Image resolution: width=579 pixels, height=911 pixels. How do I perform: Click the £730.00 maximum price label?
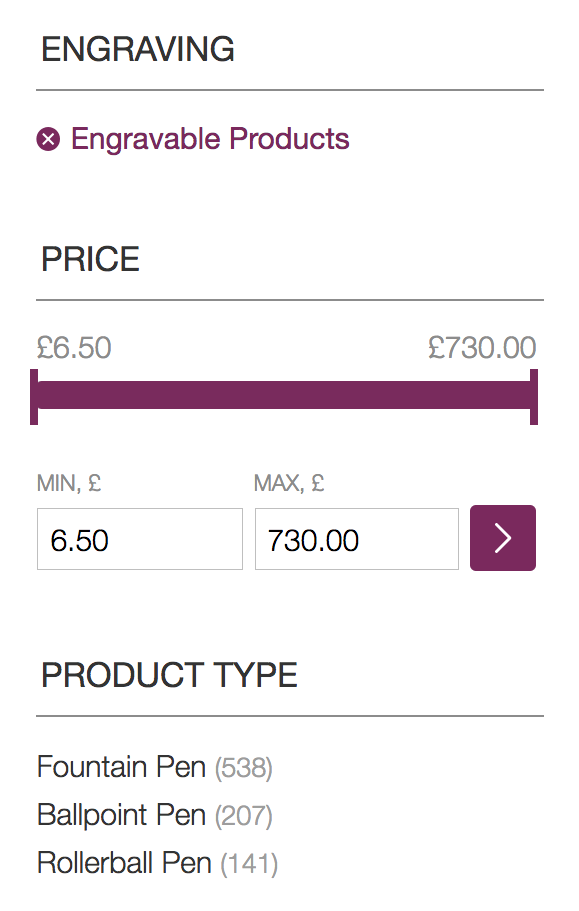point(482,348)
